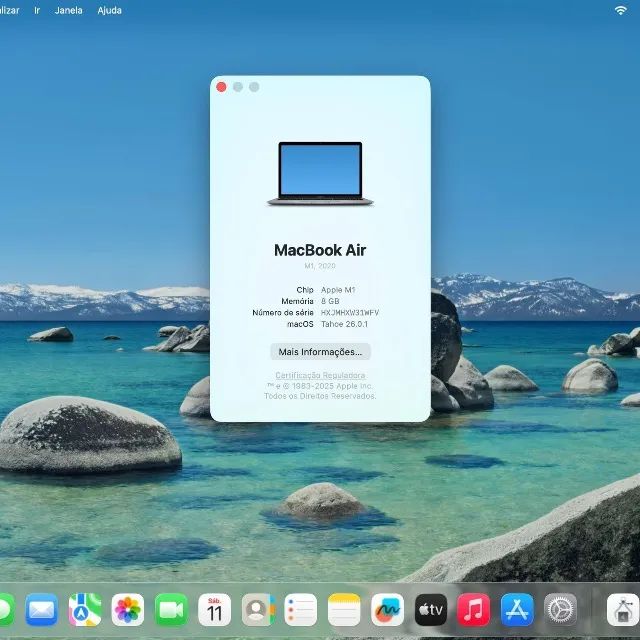Viewport: 640px width, 640px height.
Task: Start FaceTime from the Dock
Action: 171,610
